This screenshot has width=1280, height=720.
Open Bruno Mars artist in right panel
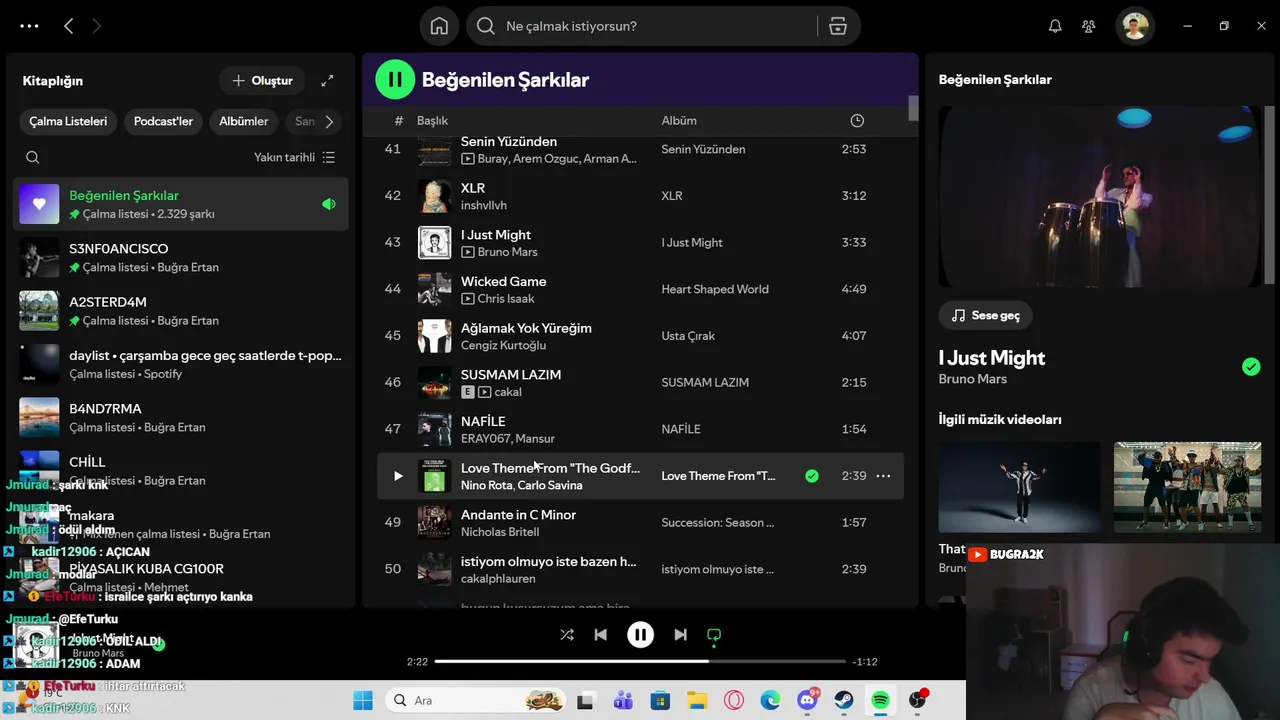(972, 379)
